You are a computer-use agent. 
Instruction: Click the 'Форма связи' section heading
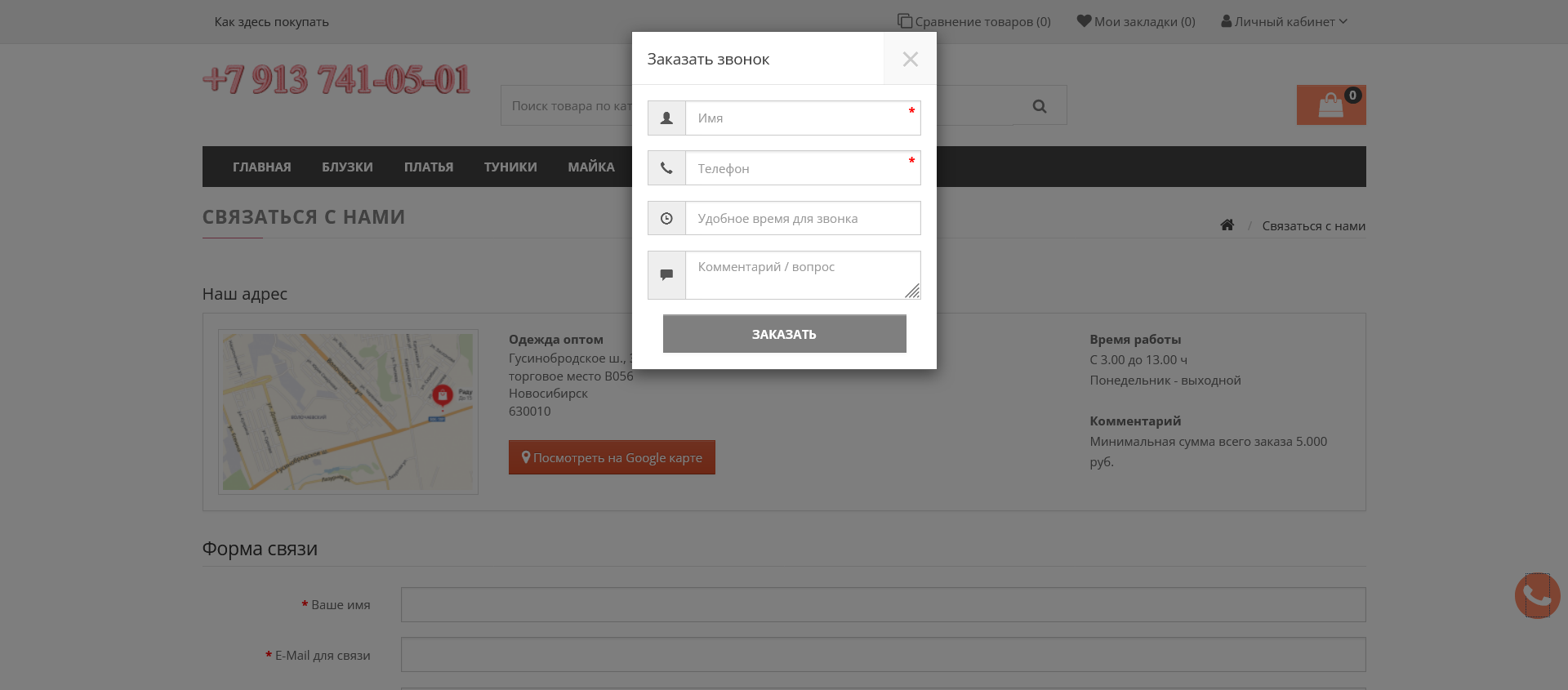click(x=260, y=549)
